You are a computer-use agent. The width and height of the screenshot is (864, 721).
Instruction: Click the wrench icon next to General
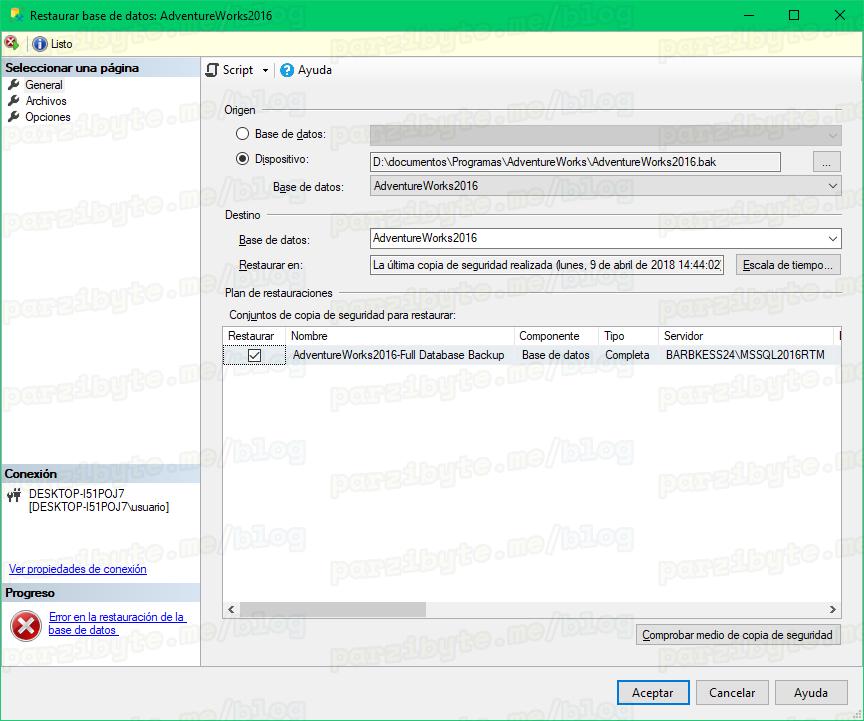click(x=14, y=84)
